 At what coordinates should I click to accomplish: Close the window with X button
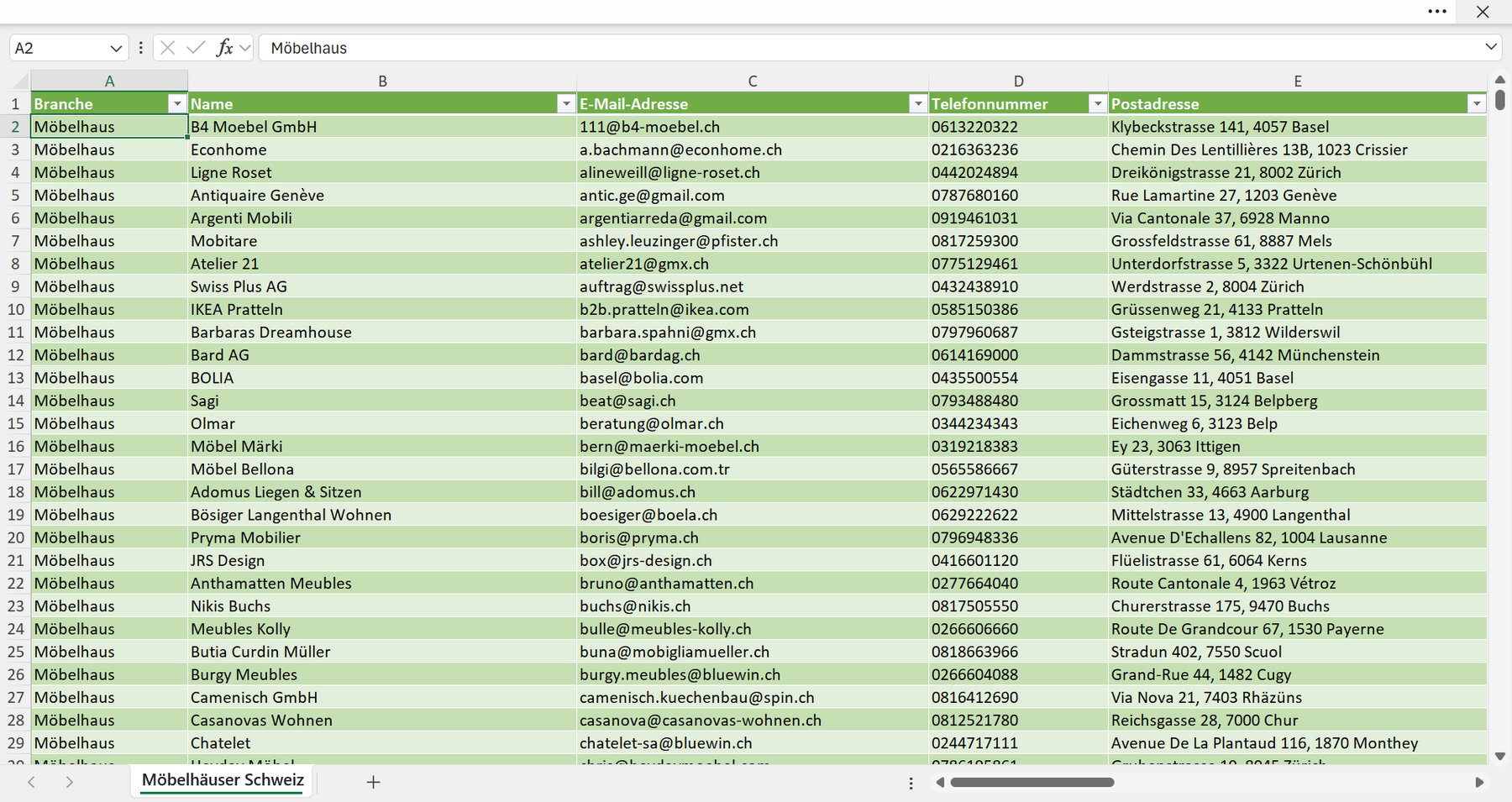(x=1483, y=12)
